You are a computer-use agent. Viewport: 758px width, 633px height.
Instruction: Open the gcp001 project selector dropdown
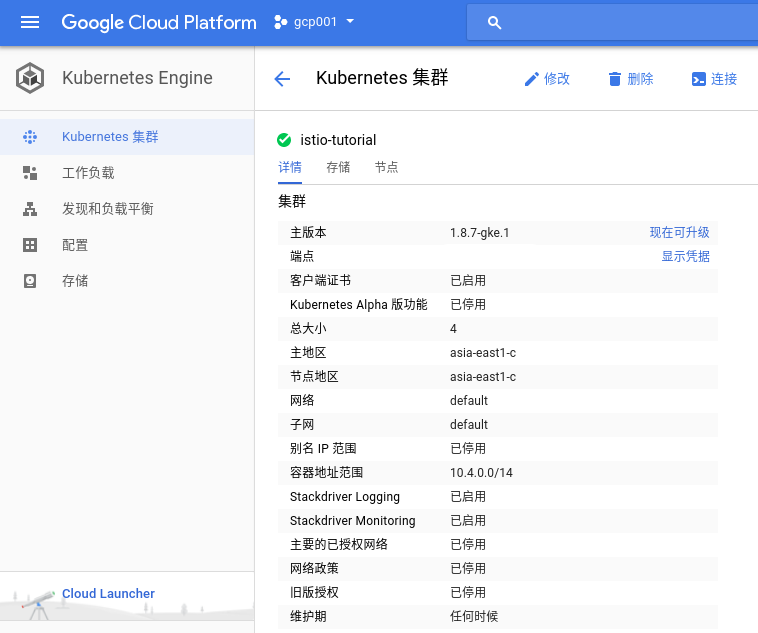315,22
